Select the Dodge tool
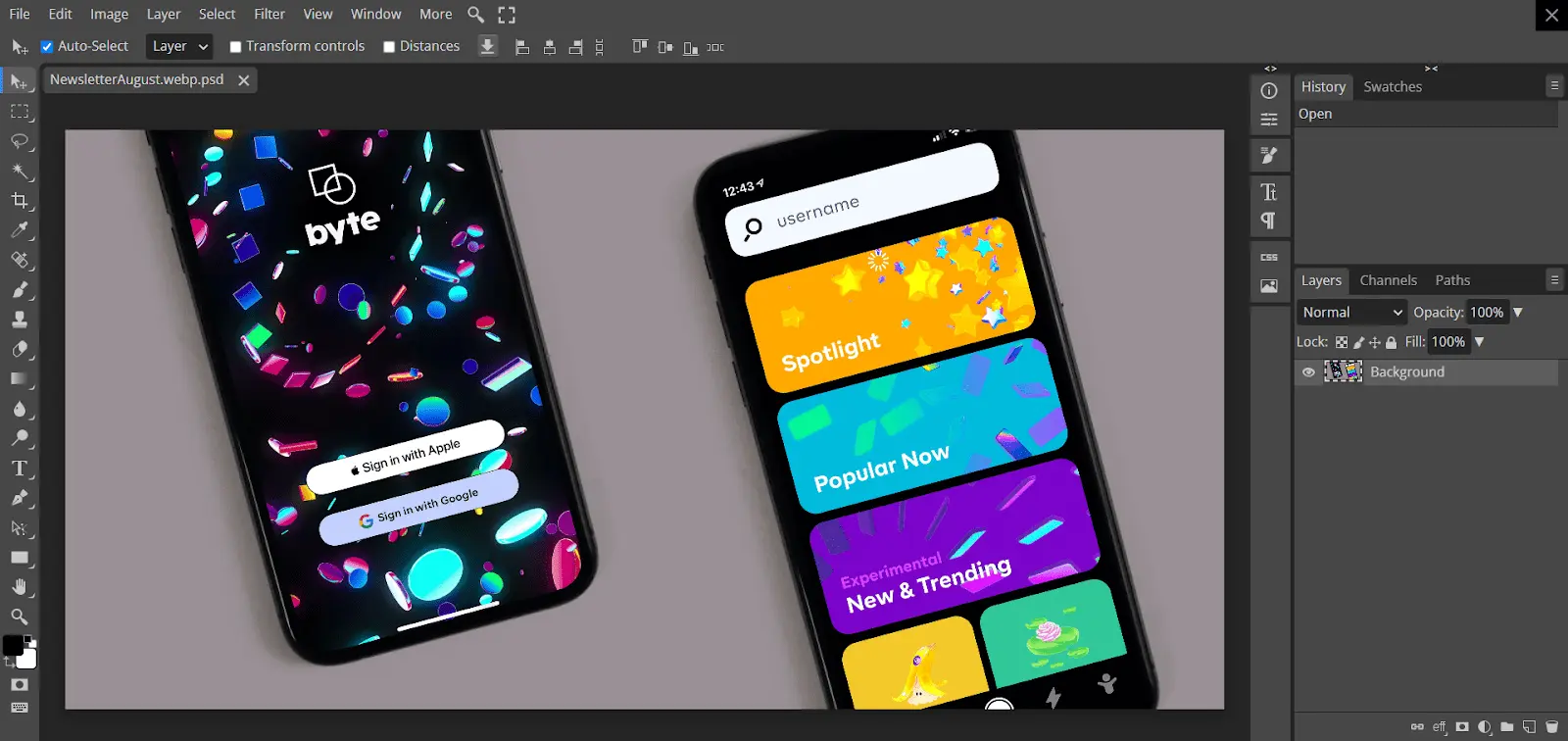The width and height of the screenshot is (1568, 741). 20,438
